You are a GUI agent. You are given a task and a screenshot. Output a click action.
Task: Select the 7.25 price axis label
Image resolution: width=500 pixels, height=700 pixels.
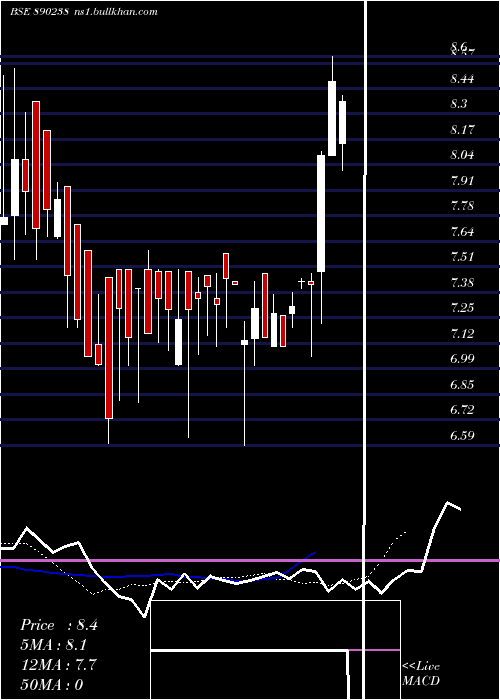[x=462, y=308]
